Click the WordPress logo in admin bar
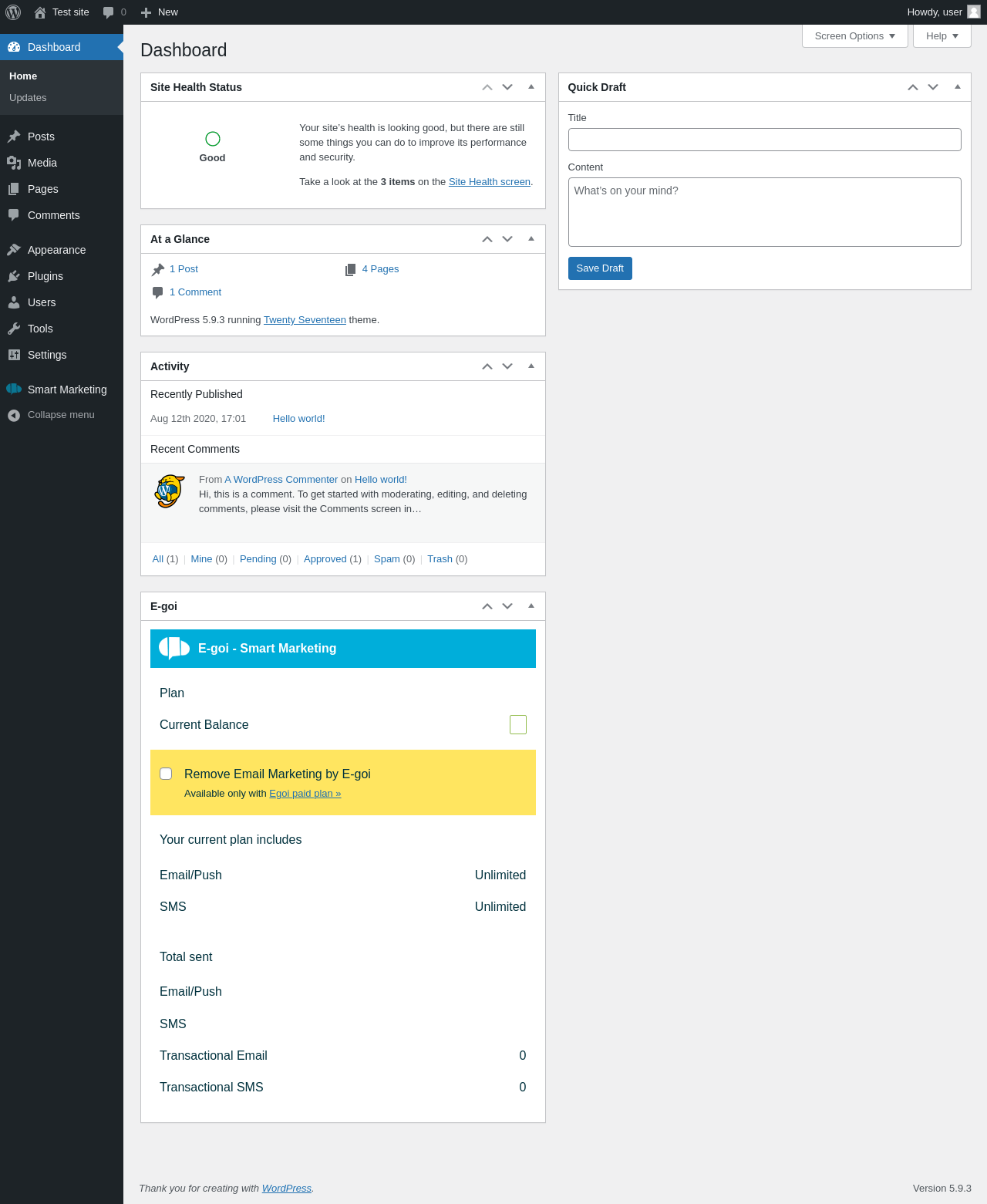Screen dimensions: 987x1204 (x=13, y=12)
